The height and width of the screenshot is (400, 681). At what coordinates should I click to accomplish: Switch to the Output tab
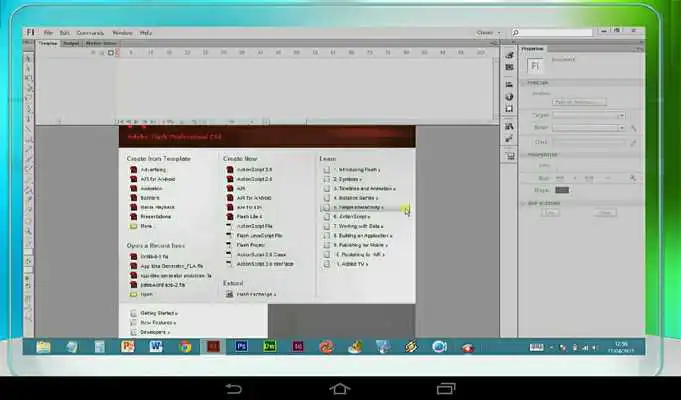coord(71,43)
